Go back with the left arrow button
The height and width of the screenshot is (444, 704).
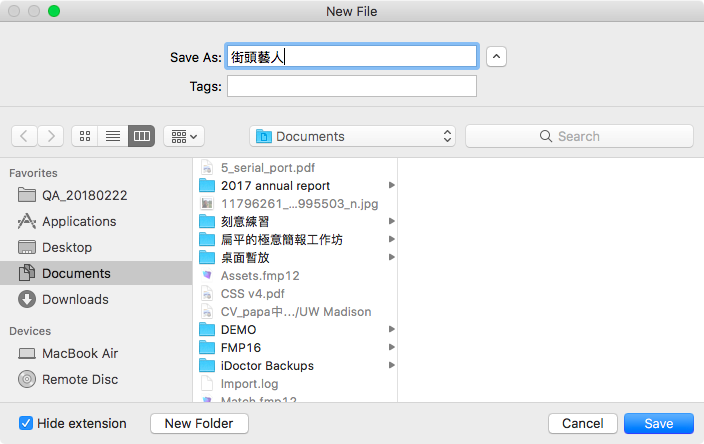tap(24, 136)
